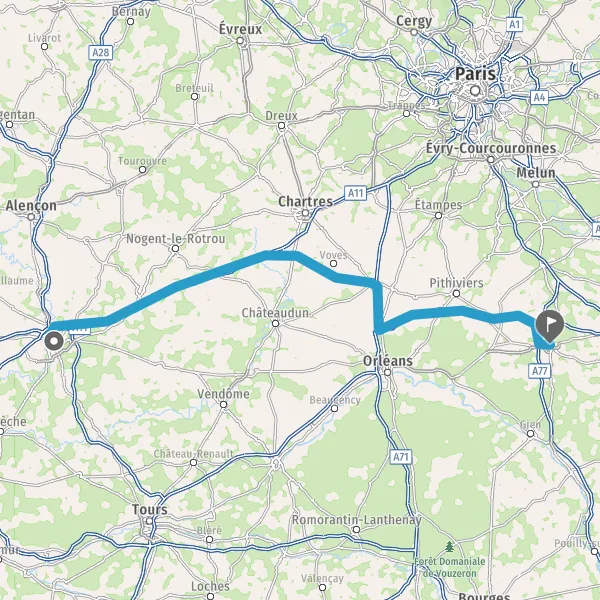Click the Forêt Domaniale tree icon
This screenshot has height=600, width=600.
tap(450, 547)
